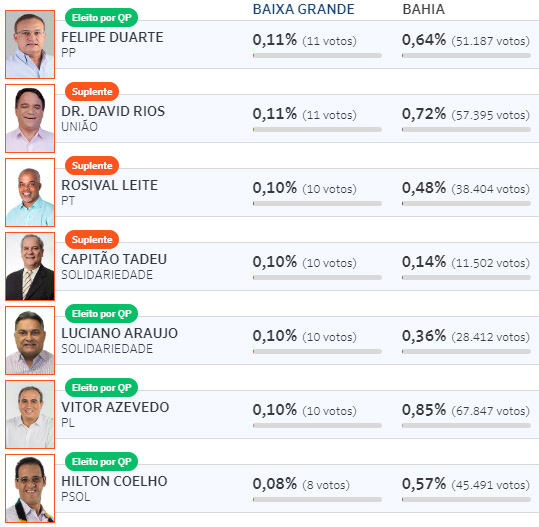Click Rosival Leite's 'Suplente' badge
539x527 pixels.
pos(92,165)
